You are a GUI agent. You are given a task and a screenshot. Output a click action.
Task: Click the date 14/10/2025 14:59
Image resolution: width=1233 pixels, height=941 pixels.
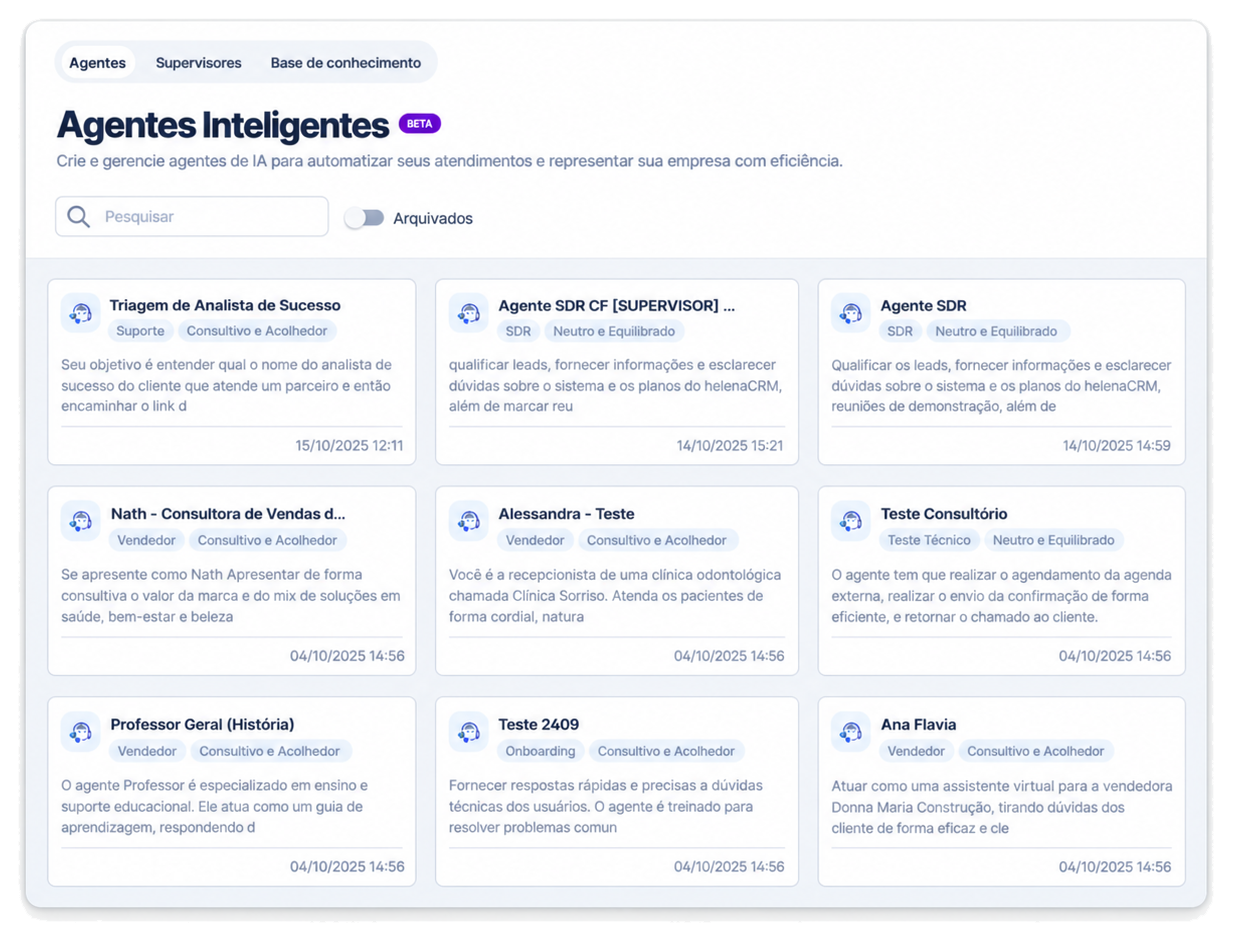1116,446
